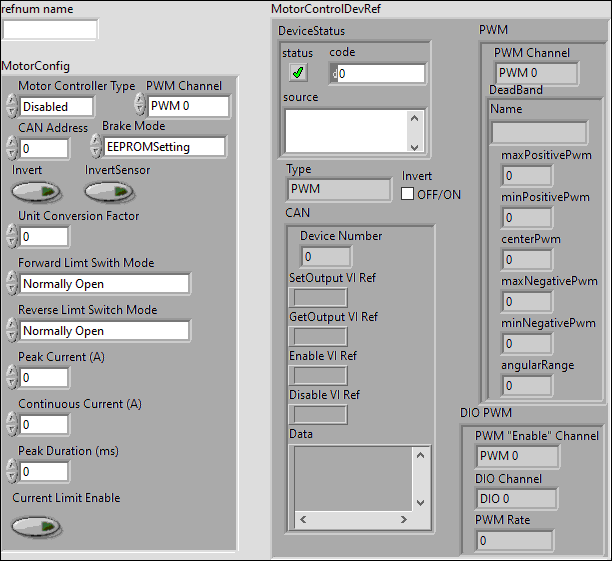Toggle the InvertSensor switch
Image resolution: width=612 pixels, height=561 pixels.
coord(109,192)
